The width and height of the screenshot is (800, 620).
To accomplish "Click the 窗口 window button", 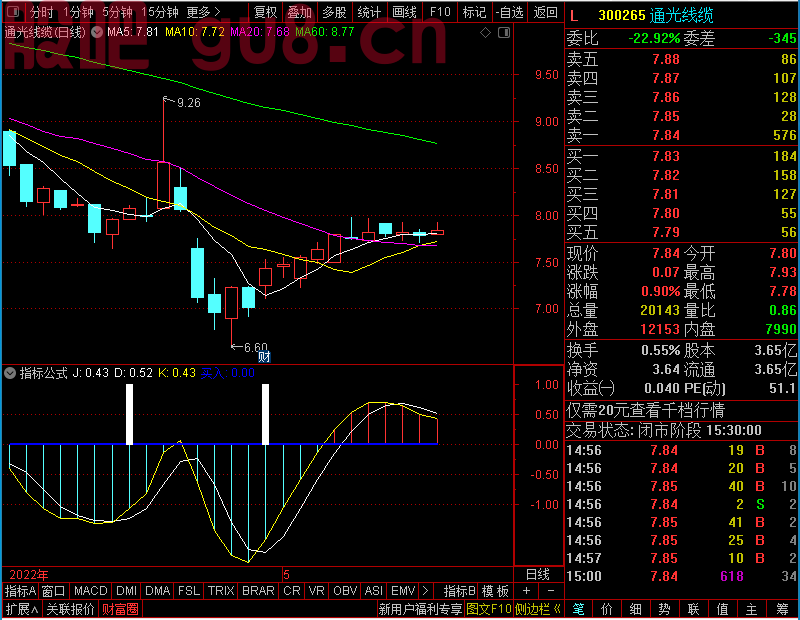I will tap(54, 591).
